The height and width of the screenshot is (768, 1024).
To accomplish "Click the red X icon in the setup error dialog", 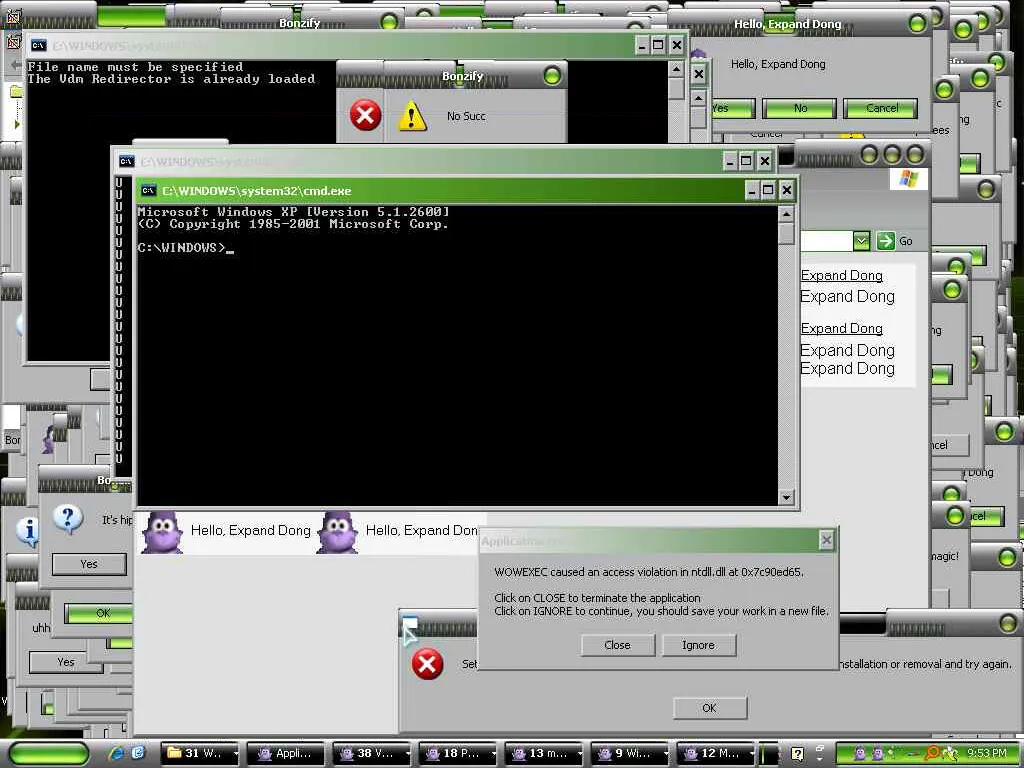I will click(x=427, y=664).
